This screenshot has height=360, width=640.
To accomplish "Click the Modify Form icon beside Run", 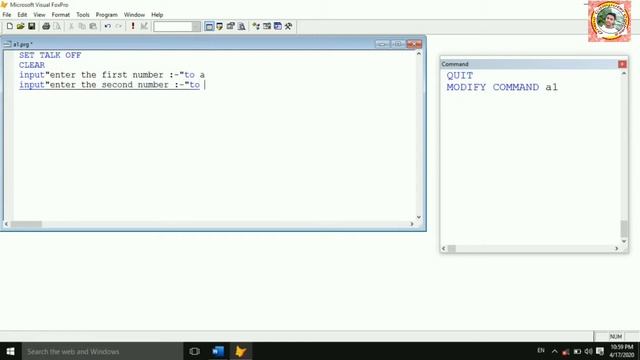I will click(x=144, y=27).
